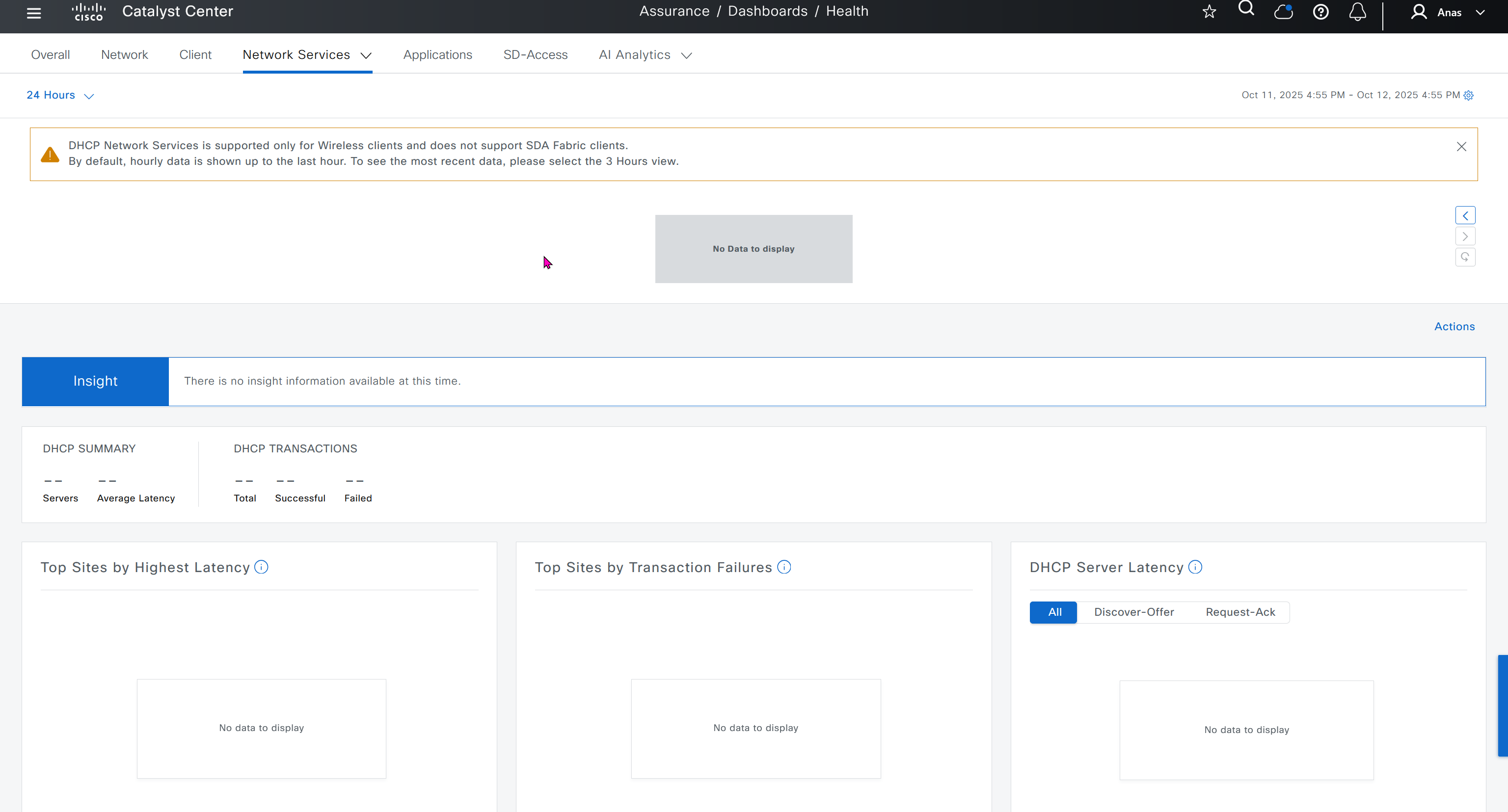Open the notifications bell
1508x812 pixels.
click(x=1358, y=12)
